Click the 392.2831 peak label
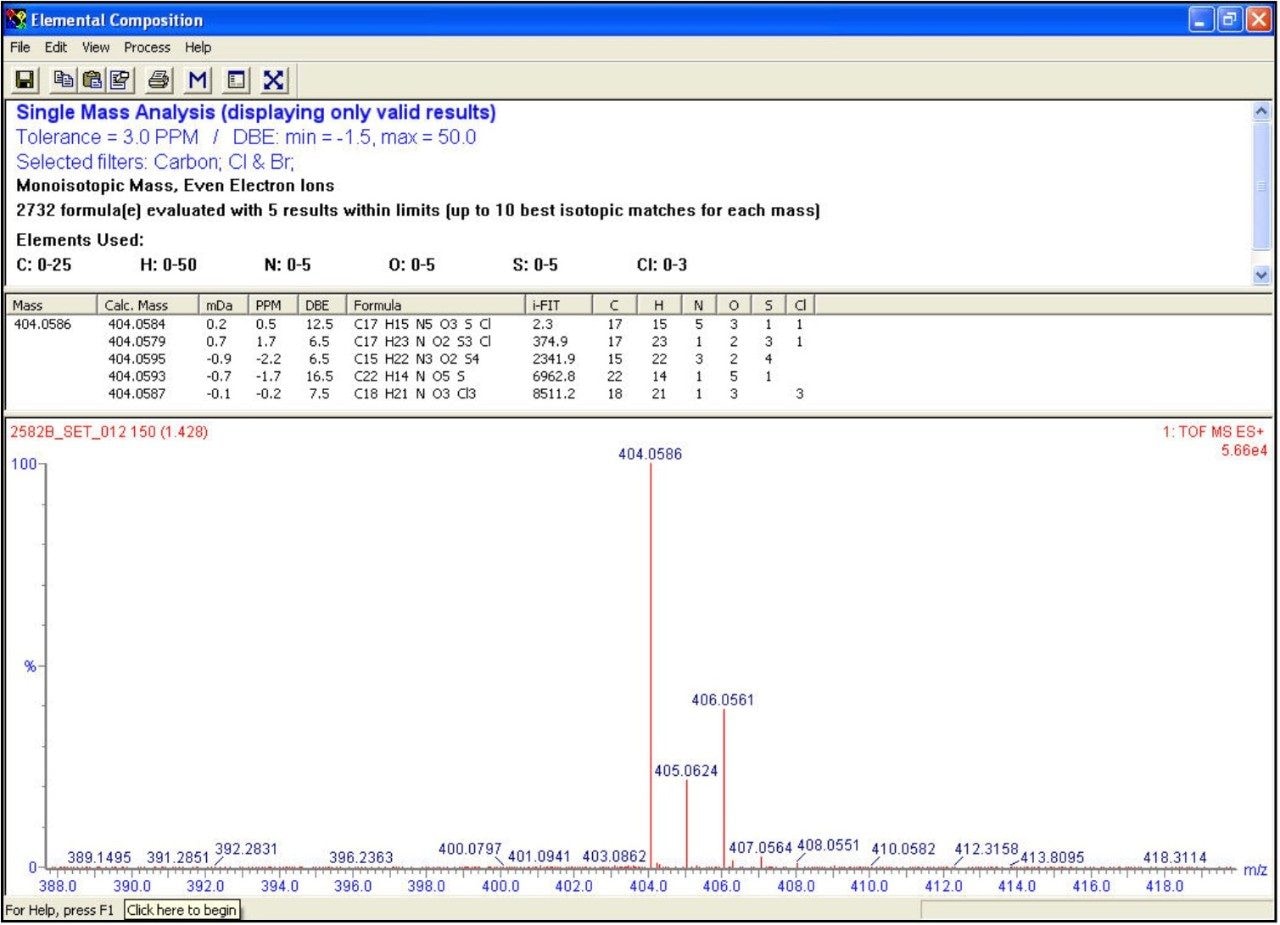 (x=247, y=848)
